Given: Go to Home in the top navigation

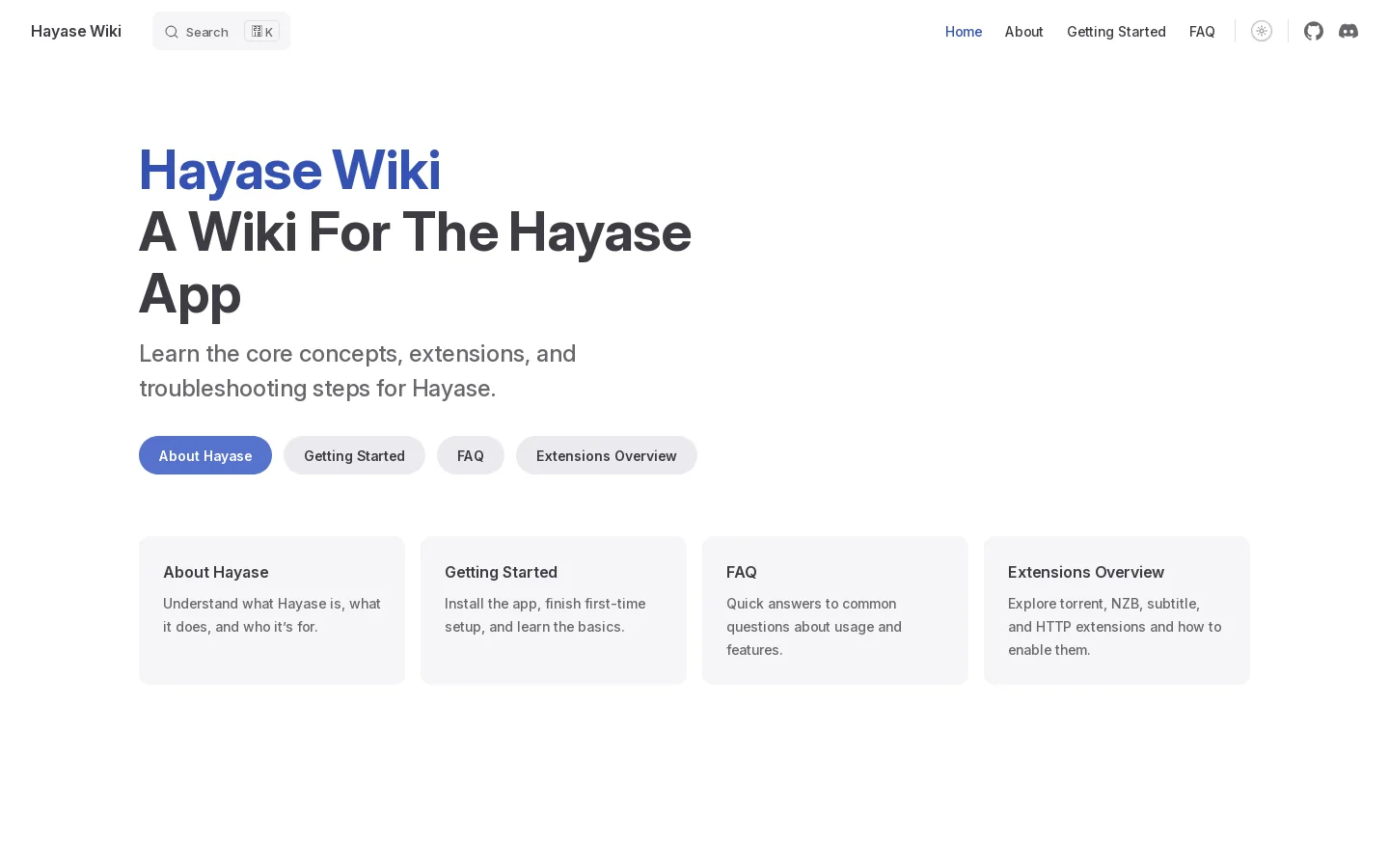Looking at the screenshot, I should [x=964, y=31].
